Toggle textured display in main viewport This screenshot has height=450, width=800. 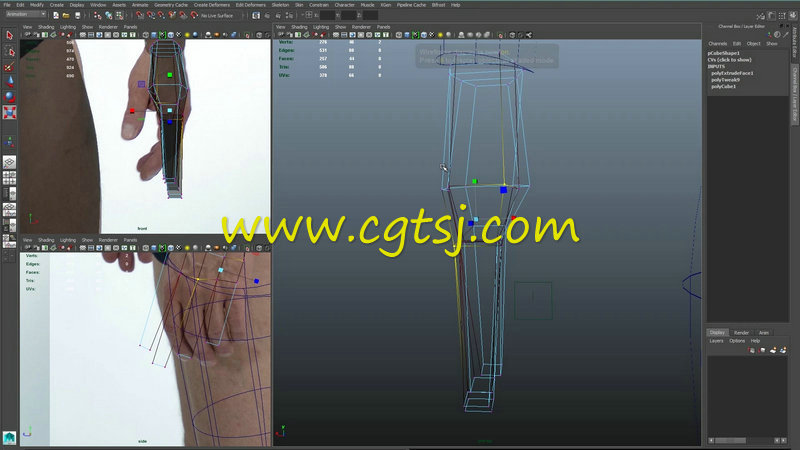tap(432, 35)
